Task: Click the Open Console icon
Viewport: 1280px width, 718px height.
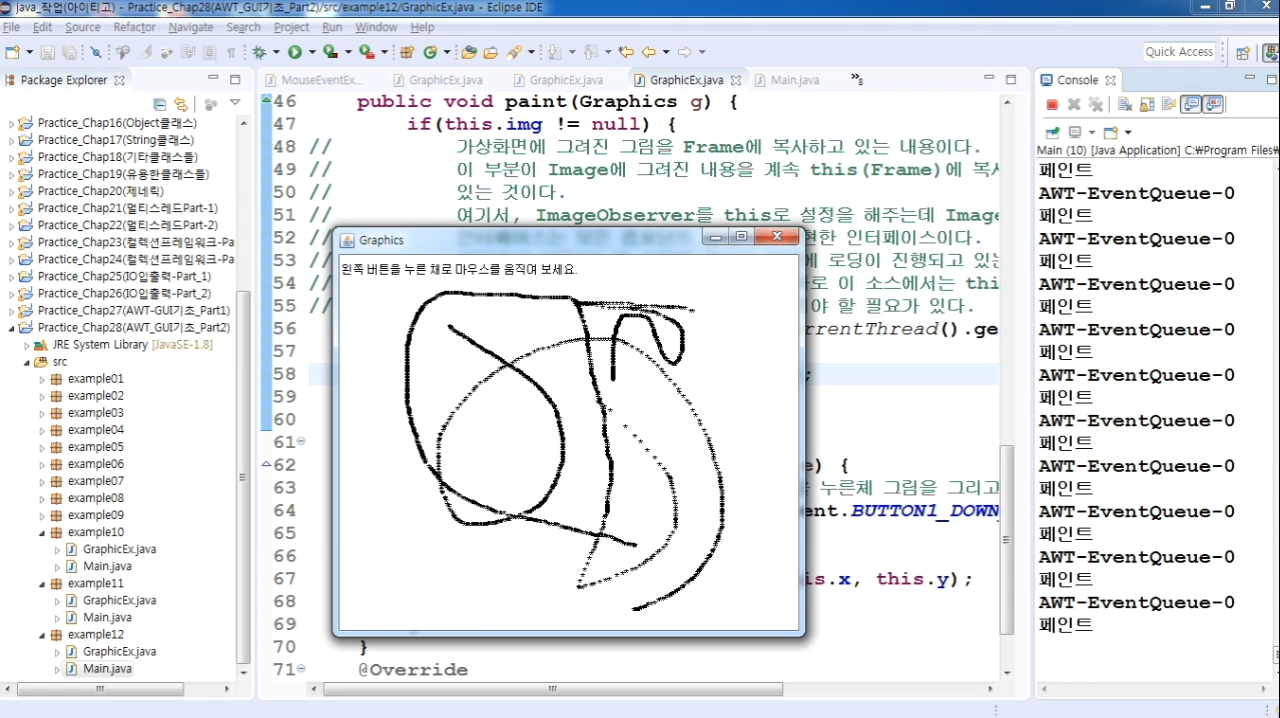Action: 1110,132
